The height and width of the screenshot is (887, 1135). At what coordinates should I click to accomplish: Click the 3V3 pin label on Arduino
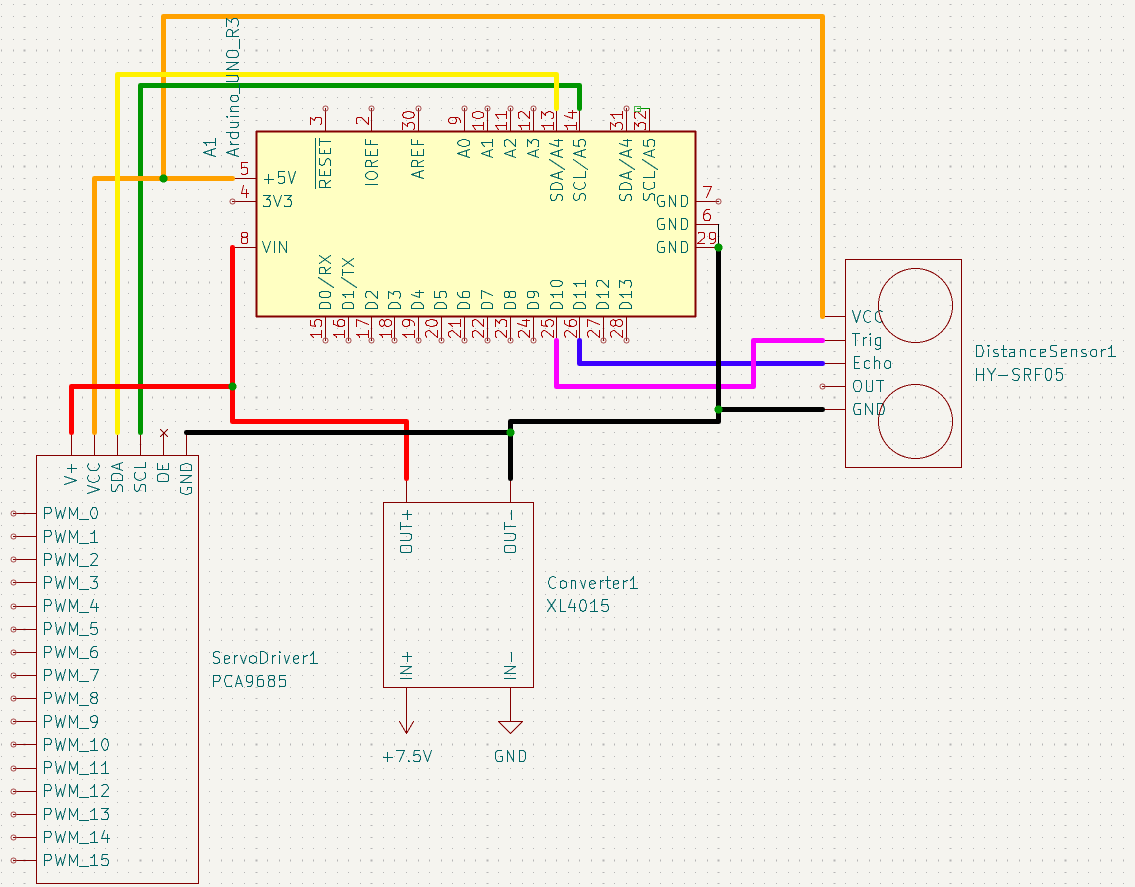tap(277, 201)
